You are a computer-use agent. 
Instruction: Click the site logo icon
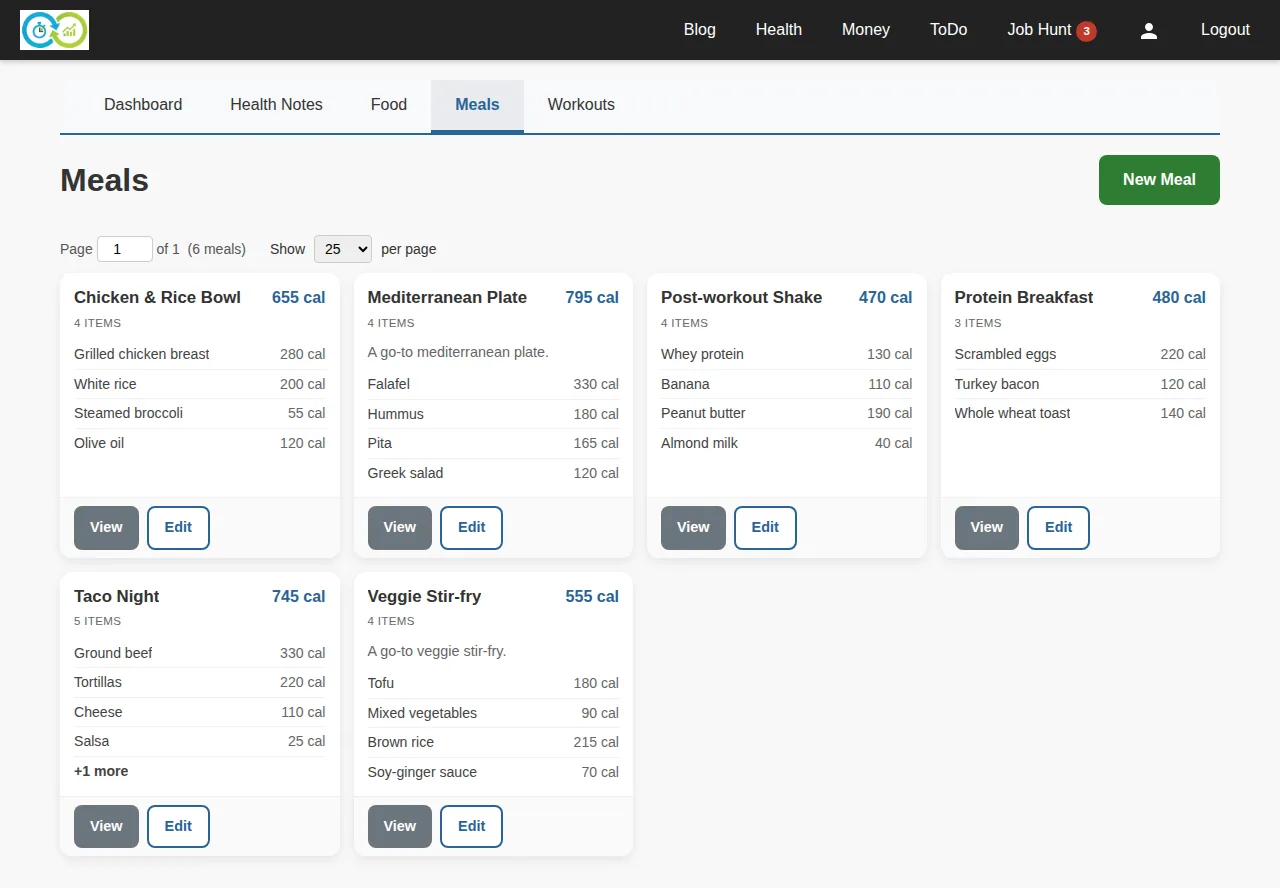[55, 30]
